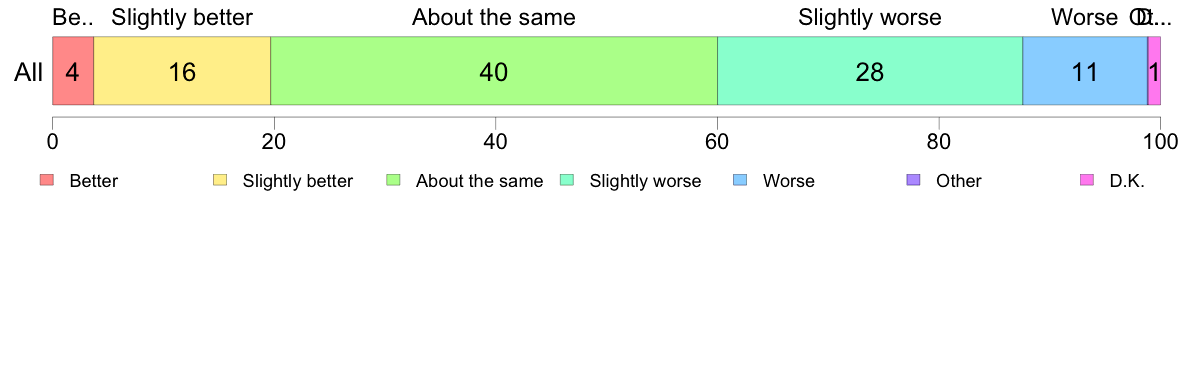Screen dimensions: 1188x368
Task: Click the pink D.K. legend swatch
Action: (1087, 180)
